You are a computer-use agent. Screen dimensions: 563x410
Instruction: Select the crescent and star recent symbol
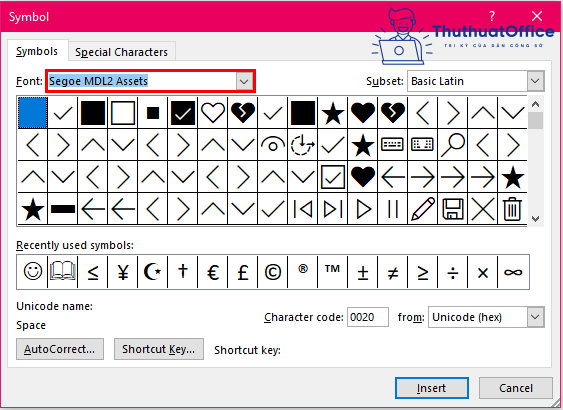153,272
